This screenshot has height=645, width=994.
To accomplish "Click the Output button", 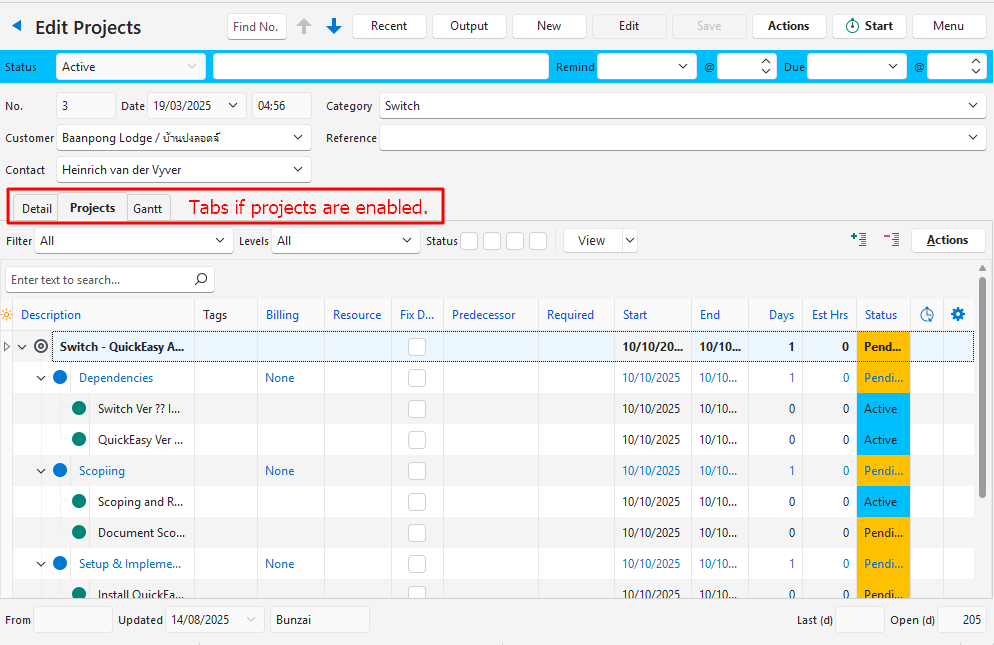I will 469,26.
